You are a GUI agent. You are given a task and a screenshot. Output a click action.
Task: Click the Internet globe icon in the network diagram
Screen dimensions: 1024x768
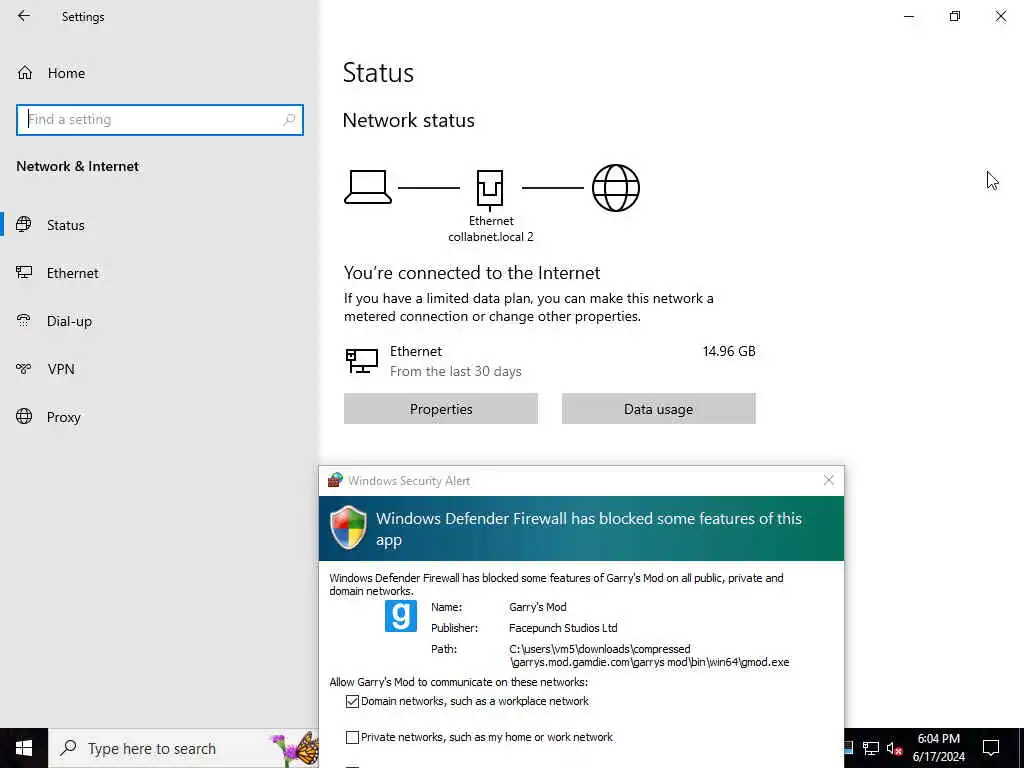(x=615, y=188)
